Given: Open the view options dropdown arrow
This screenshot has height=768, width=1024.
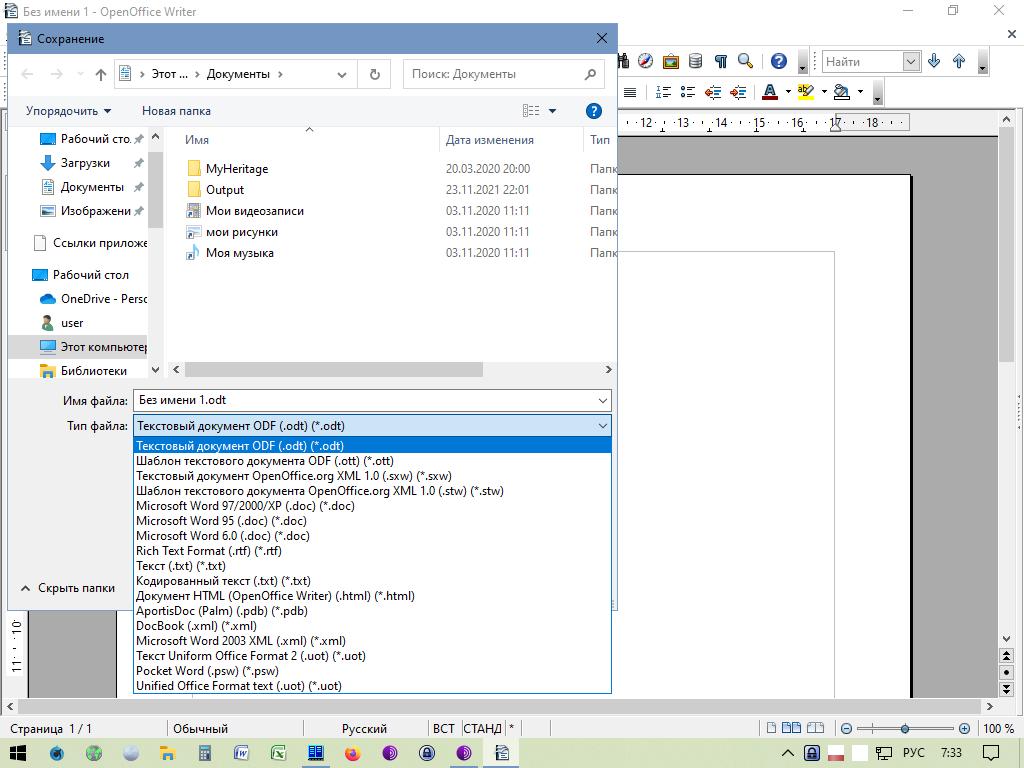Looking at the screenshot, I should pyautogui.click(x=552, y=111).
